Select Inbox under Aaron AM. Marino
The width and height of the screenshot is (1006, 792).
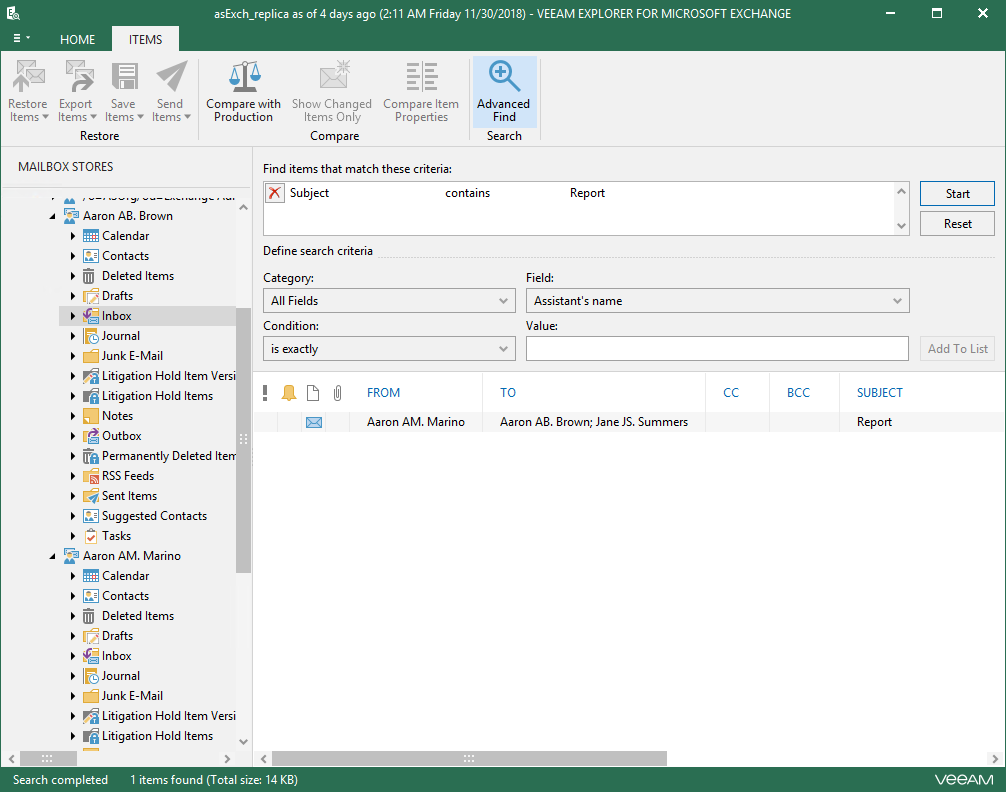117,656
